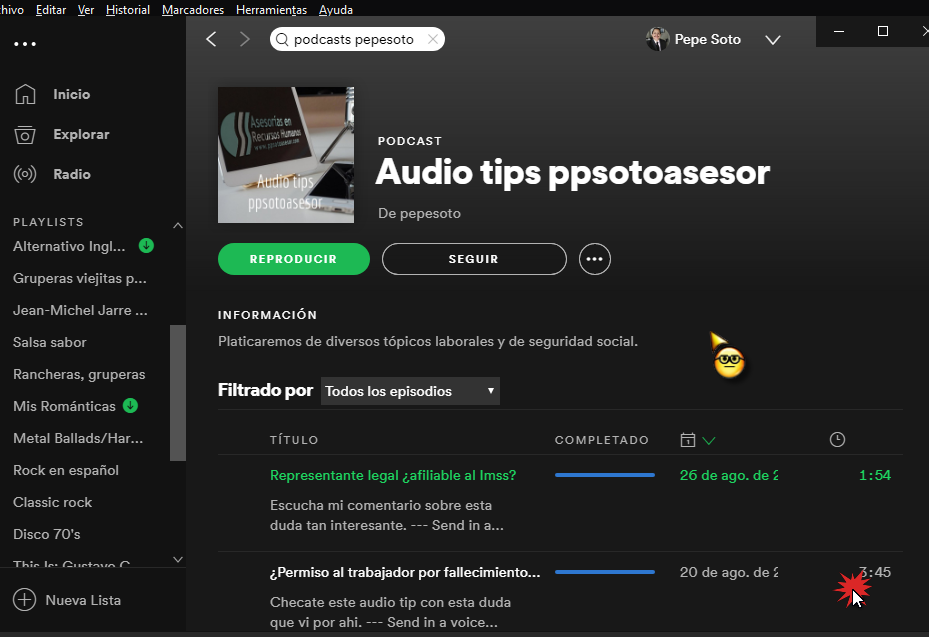929x637 pixels.
Task: Open the Rancheras, gruperas playlist
Action: 79,374
